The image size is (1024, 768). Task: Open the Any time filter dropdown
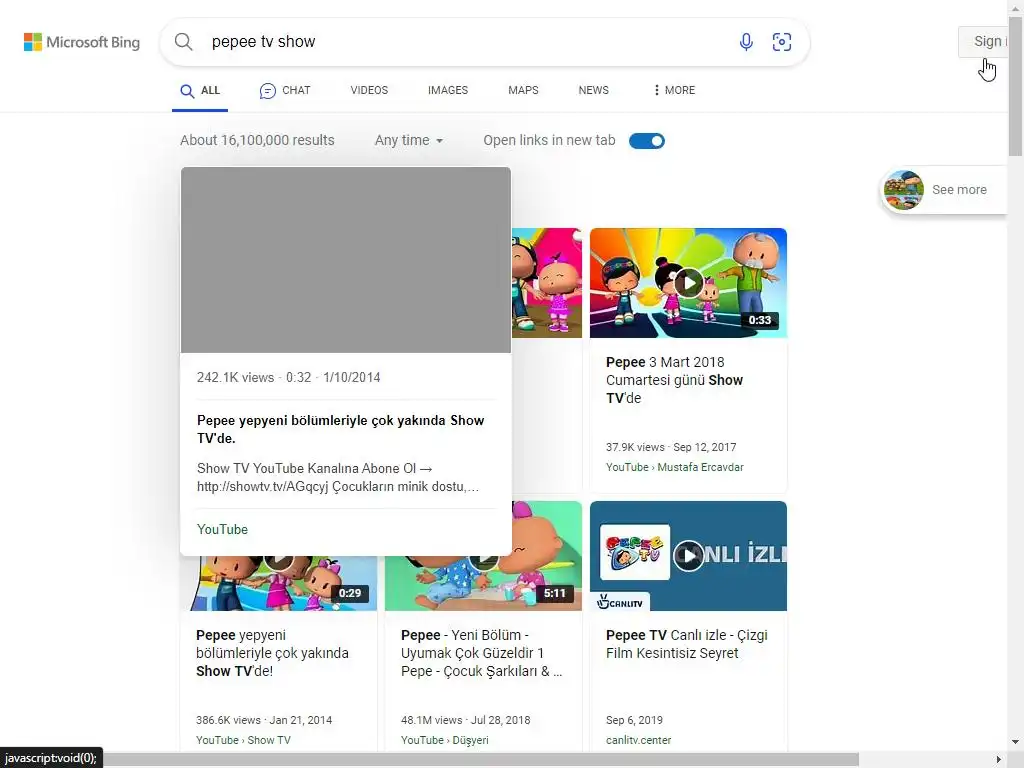point(409,140)
